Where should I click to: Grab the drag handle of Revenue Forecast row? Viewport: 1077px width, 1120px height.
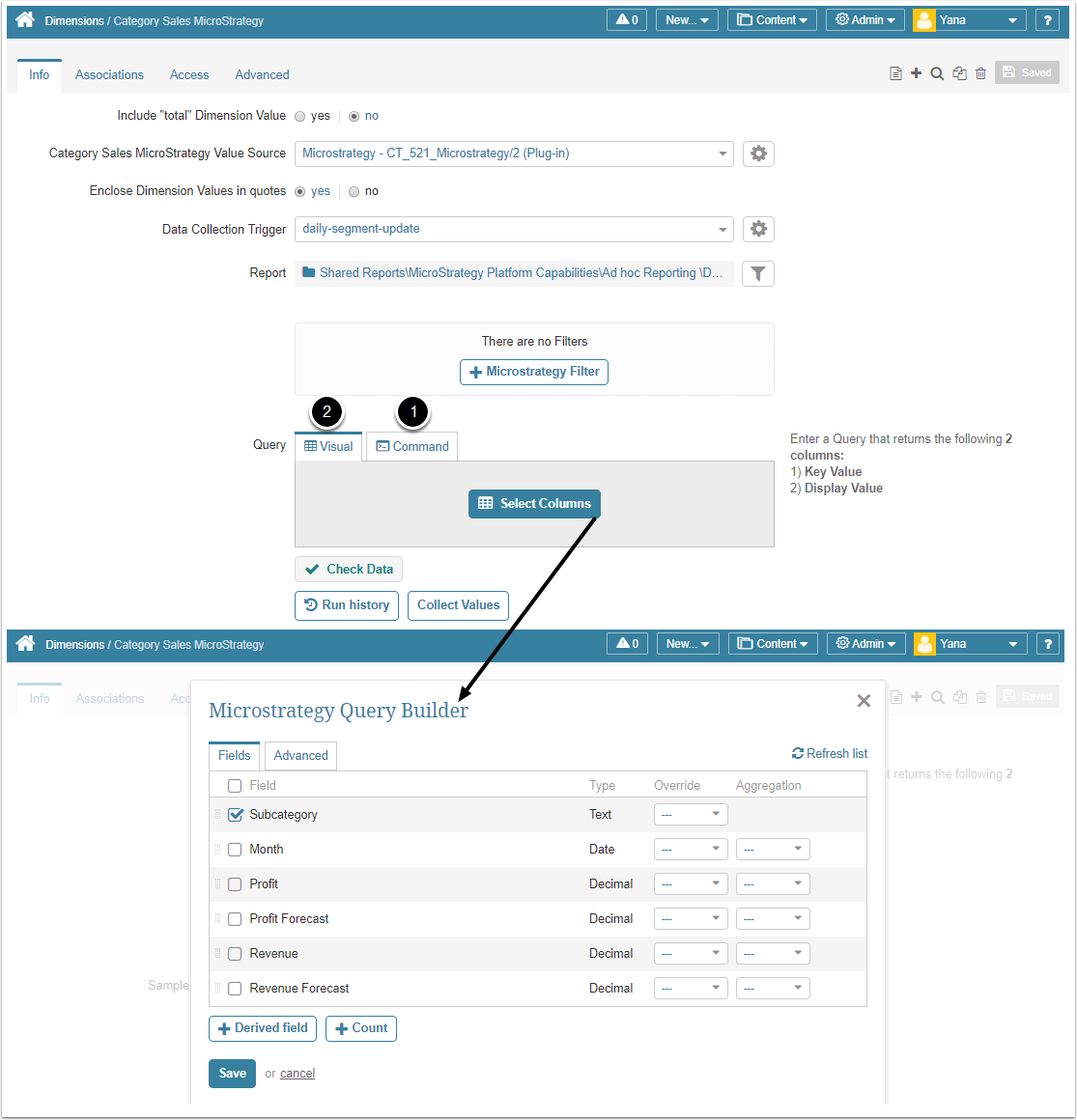coord(218,988)
